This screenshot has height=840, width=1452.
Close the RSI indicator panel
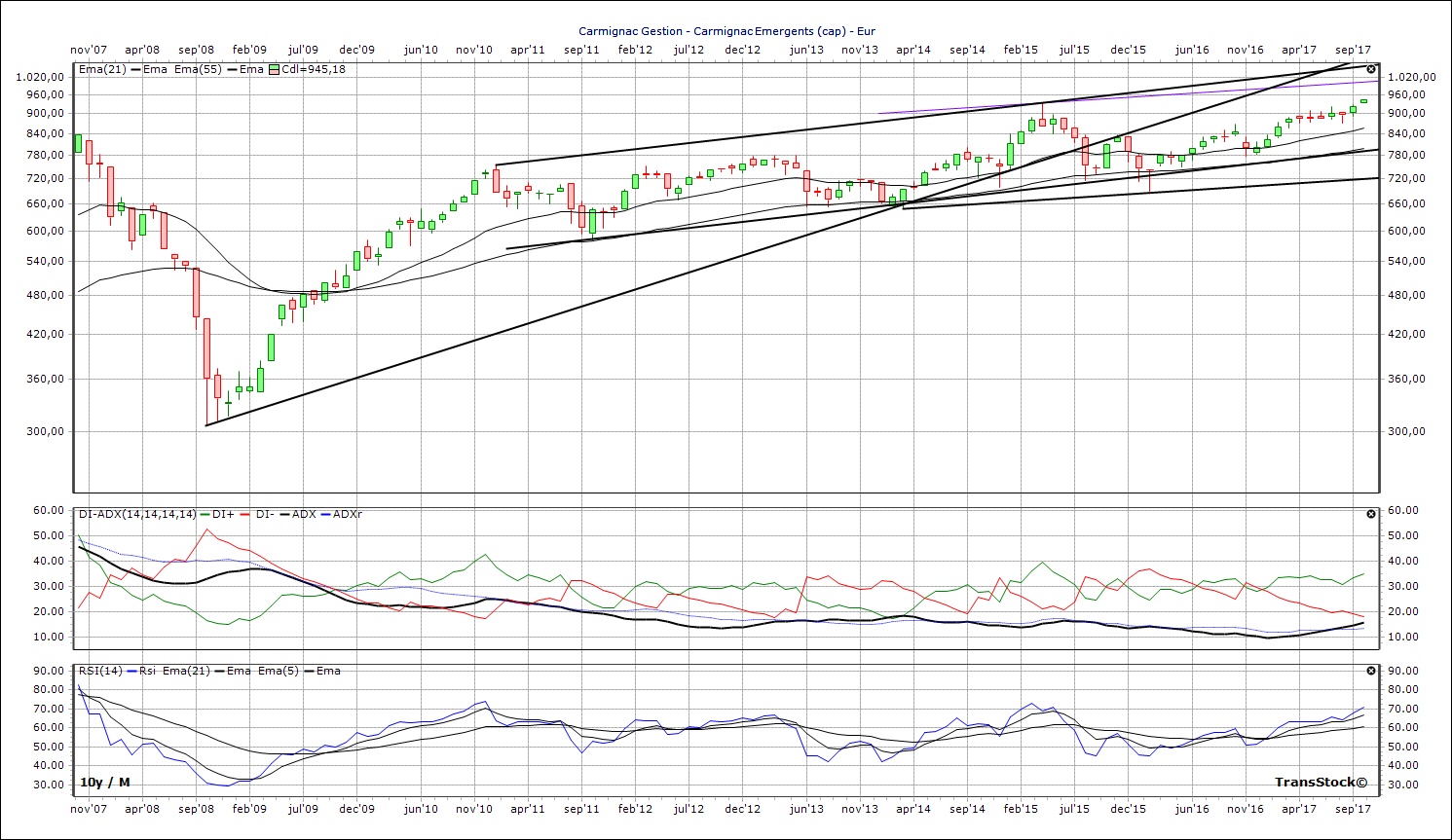coord(1371,671)
